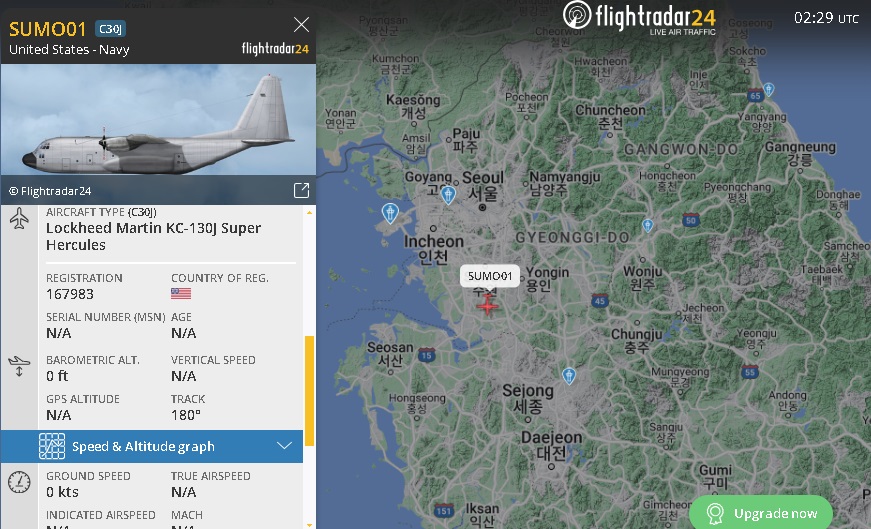Click the SUMO01 map callout label

point(490,276)
